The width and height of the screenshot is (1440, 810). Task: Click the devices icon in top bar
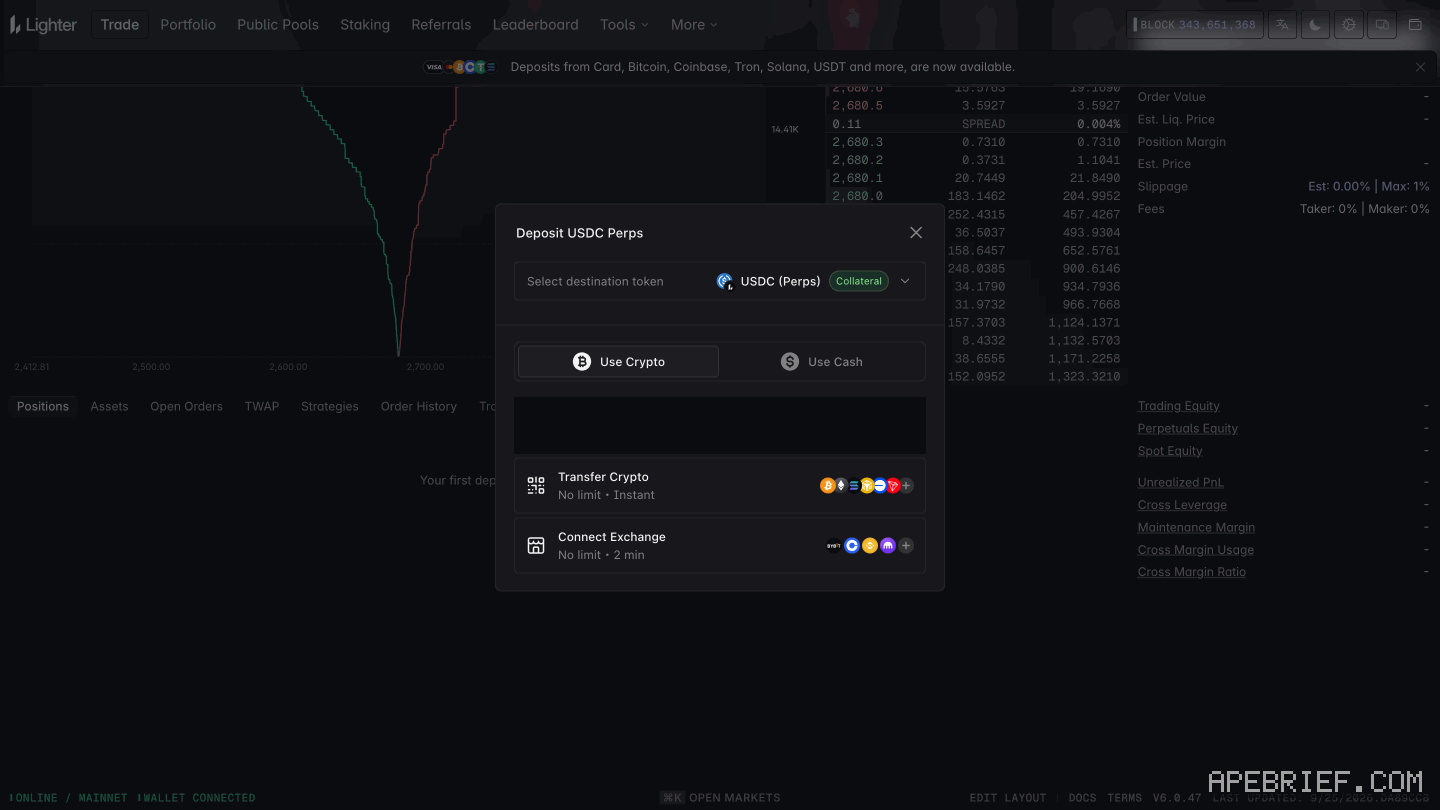pyautogui.click(x=1382, y=25)
